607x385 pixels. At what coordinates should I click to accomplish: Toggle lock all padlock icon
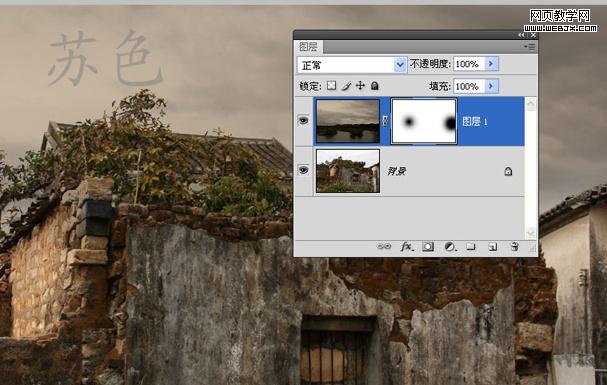tap(374, 86)
